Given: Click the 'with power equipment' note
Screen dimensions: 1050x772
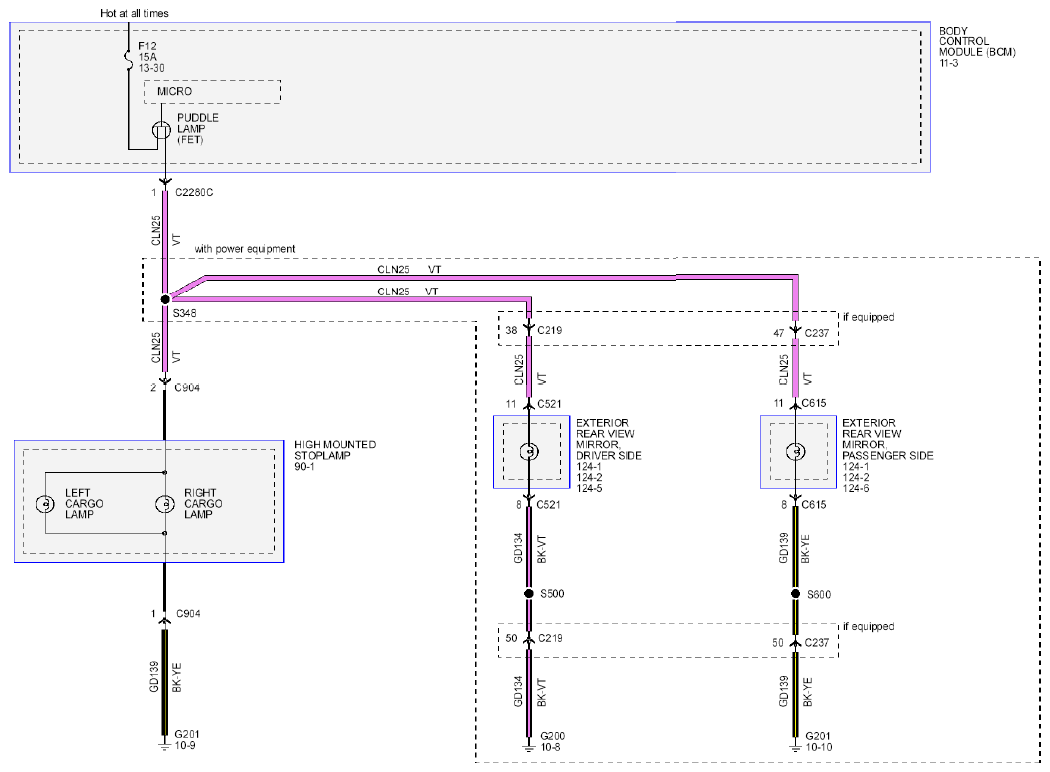Looking at the screenshot, I should 244,248.
